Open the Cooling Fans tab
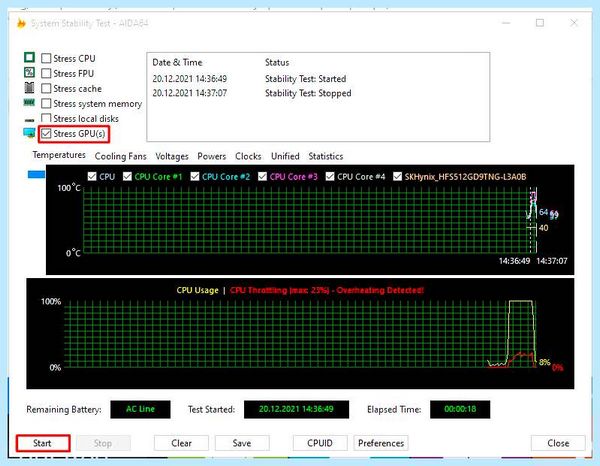 coord(121,156)
